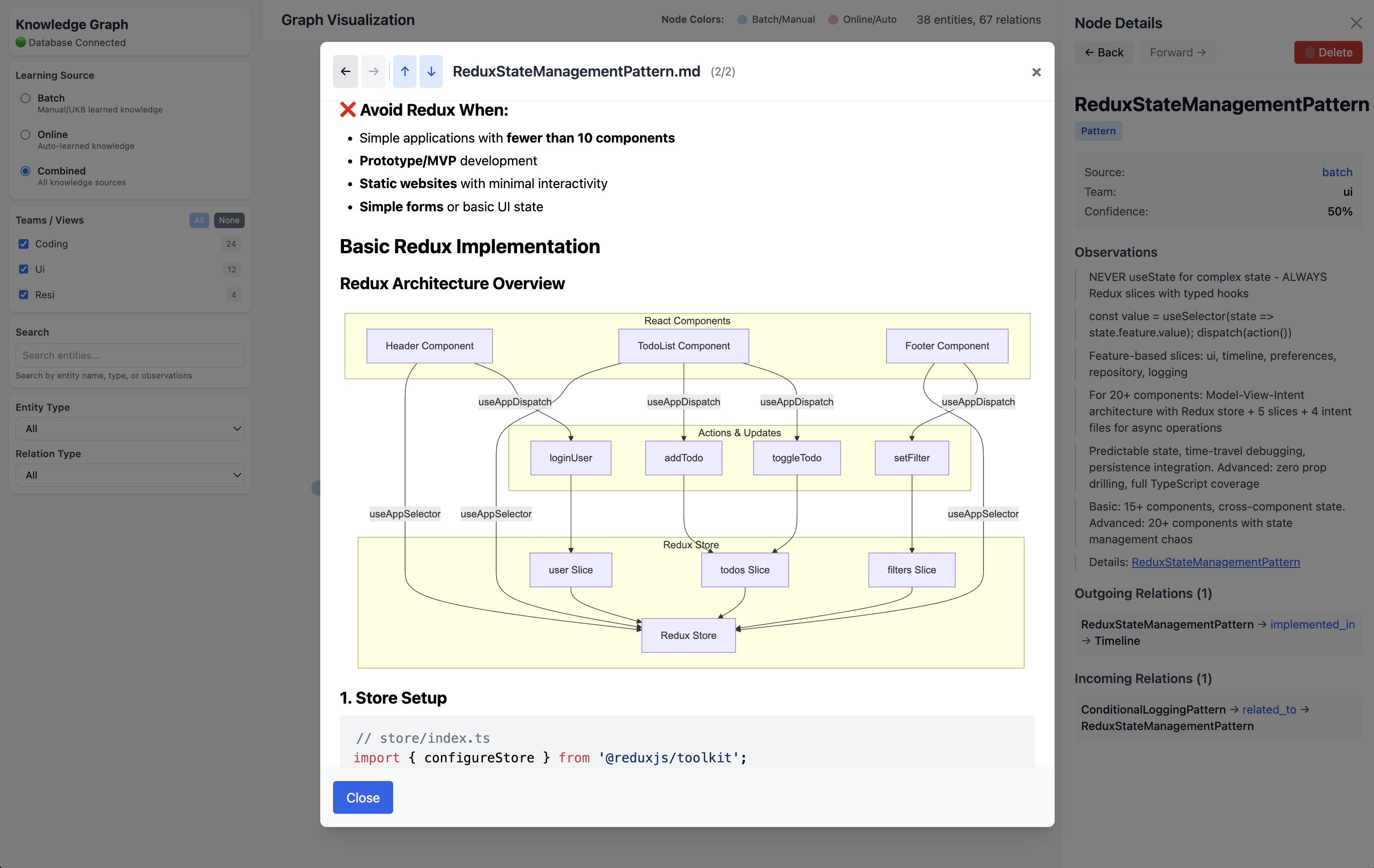1374x868 pixels.
Task: Click the Redux Architecture Overview heading
Action: pyautogui.click(x=452, y=283)
